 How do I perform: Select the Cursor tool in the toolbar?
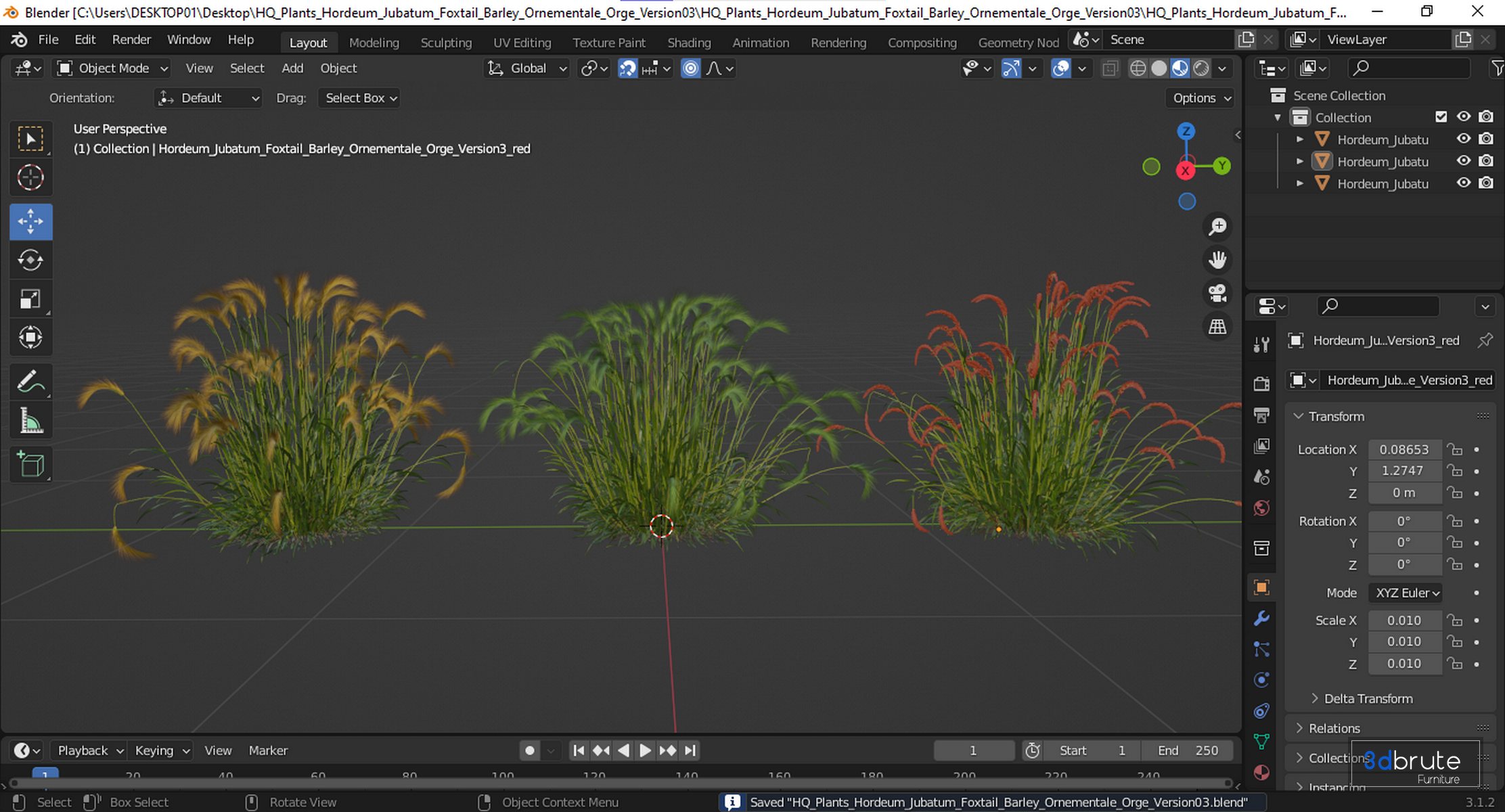click(x=30, y=178)
